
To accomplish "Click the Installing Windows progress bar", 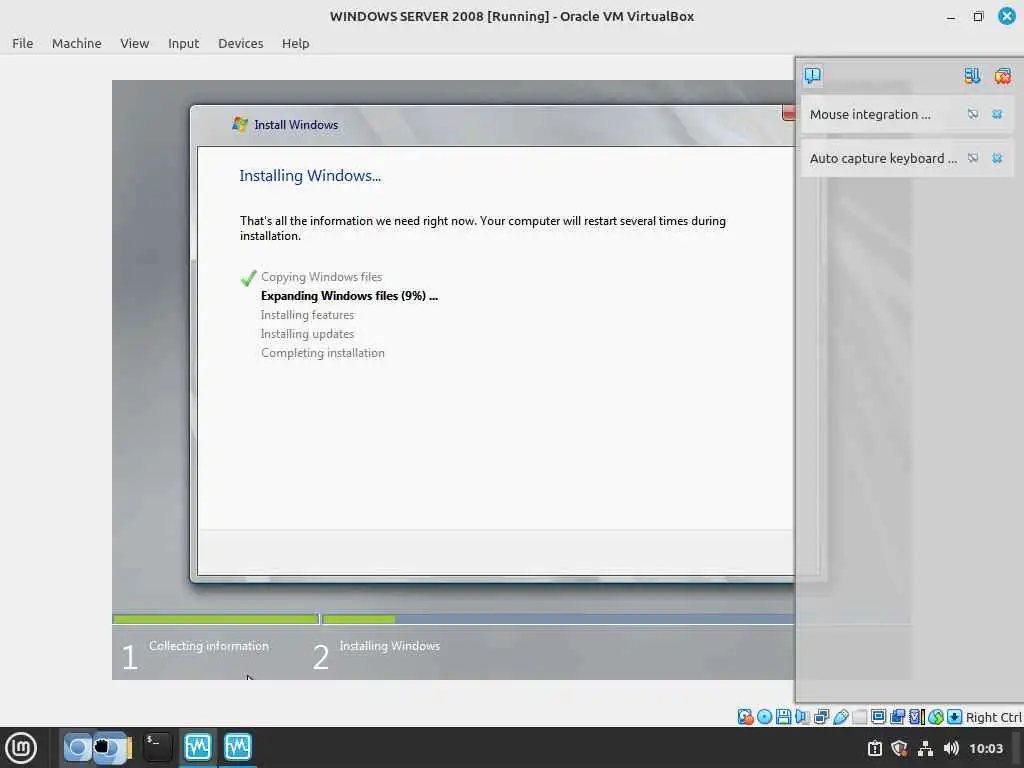I will click(x=558, y=619).
